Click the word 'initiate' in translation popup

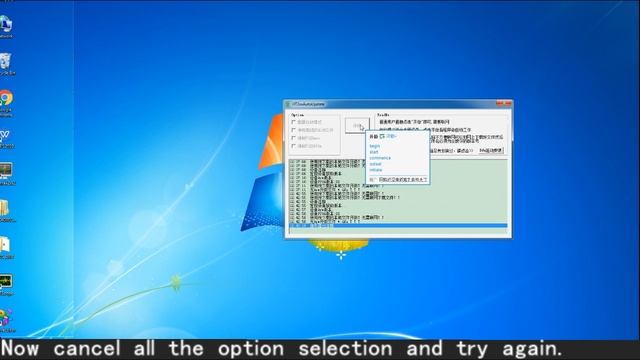point(376,170)
